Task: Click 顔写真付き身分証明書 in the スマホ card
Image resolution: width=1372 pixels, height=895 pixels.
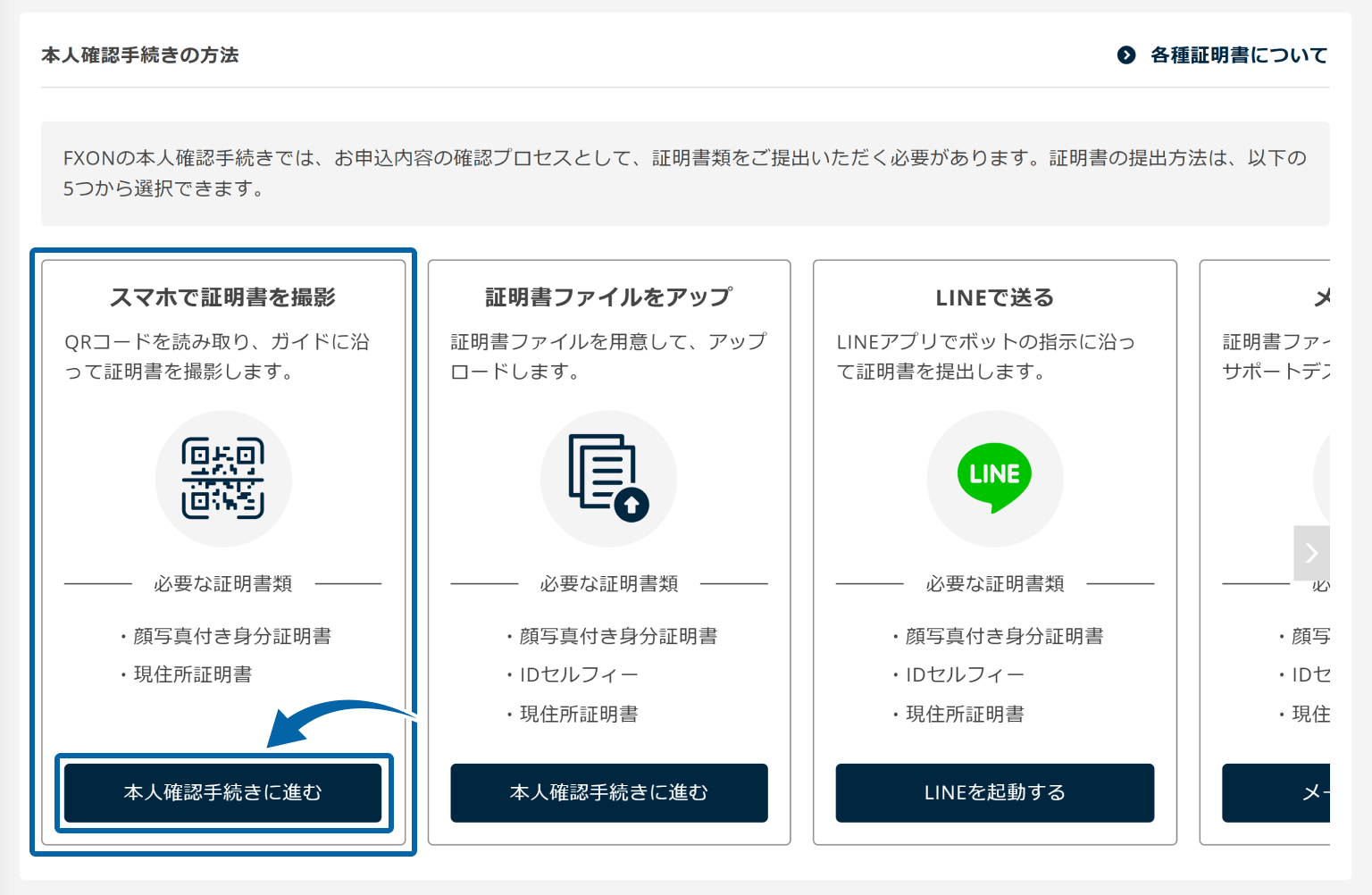Action: point(232,636)
